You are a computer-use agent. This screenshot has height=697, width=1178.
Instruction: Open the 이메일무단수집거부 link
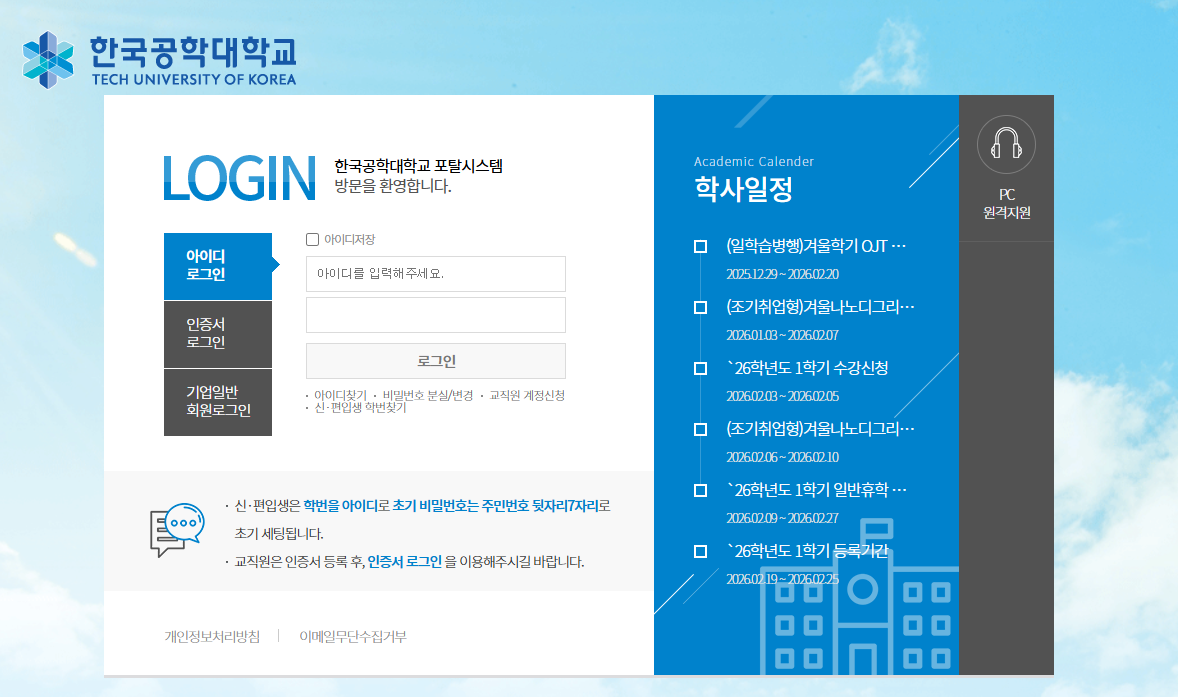[x=352, y=636]
